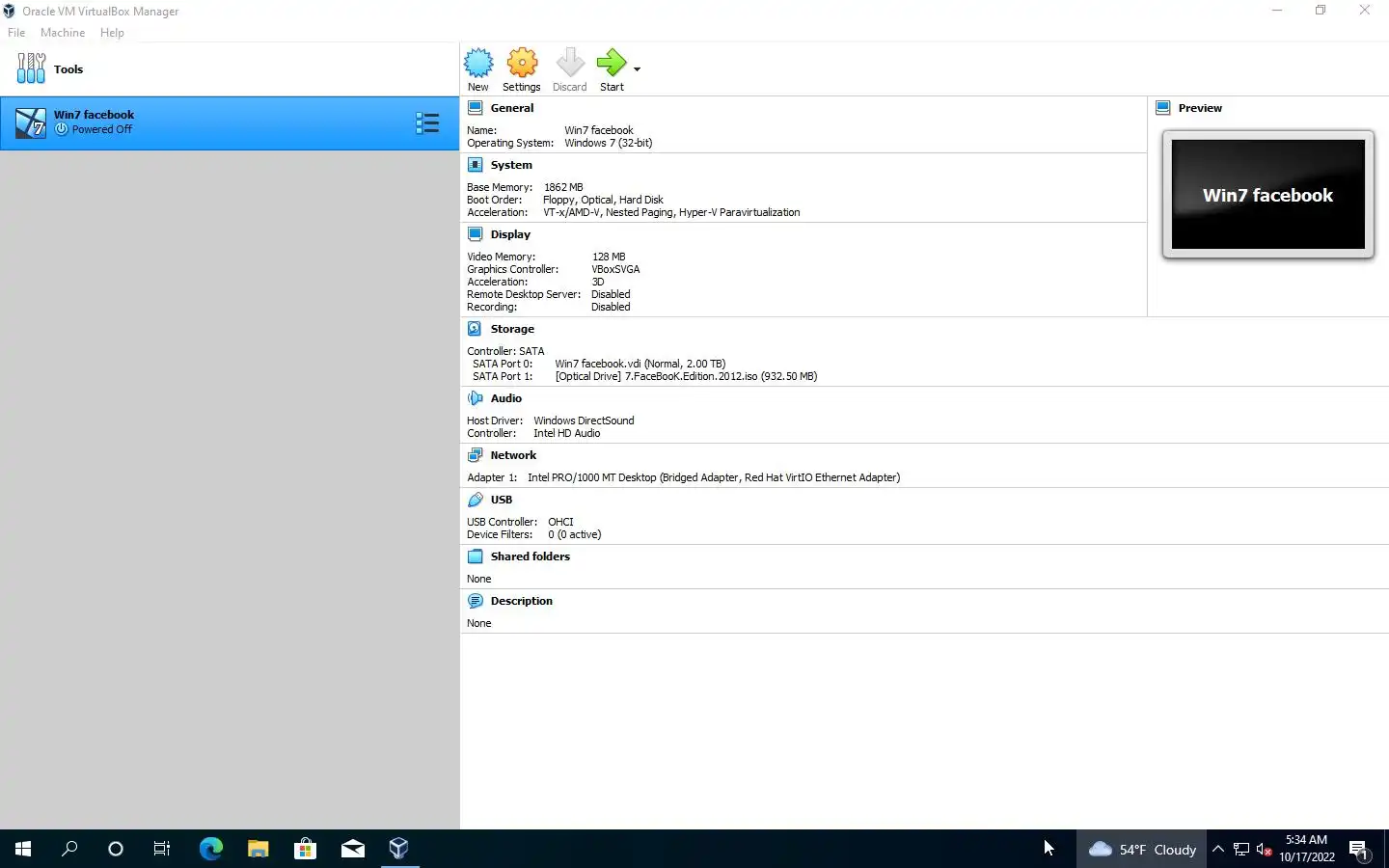Select the Tools icon in sidebar
Screen dimensions: 1389x868
(x=31, y=68)
